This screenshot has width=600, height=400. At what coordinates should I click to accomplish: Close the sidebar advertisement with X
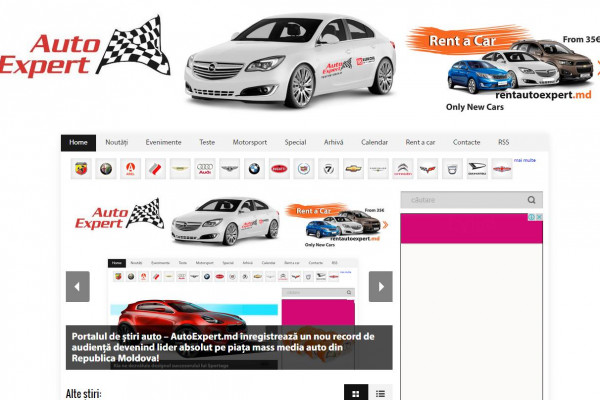(x=539, y=217)
